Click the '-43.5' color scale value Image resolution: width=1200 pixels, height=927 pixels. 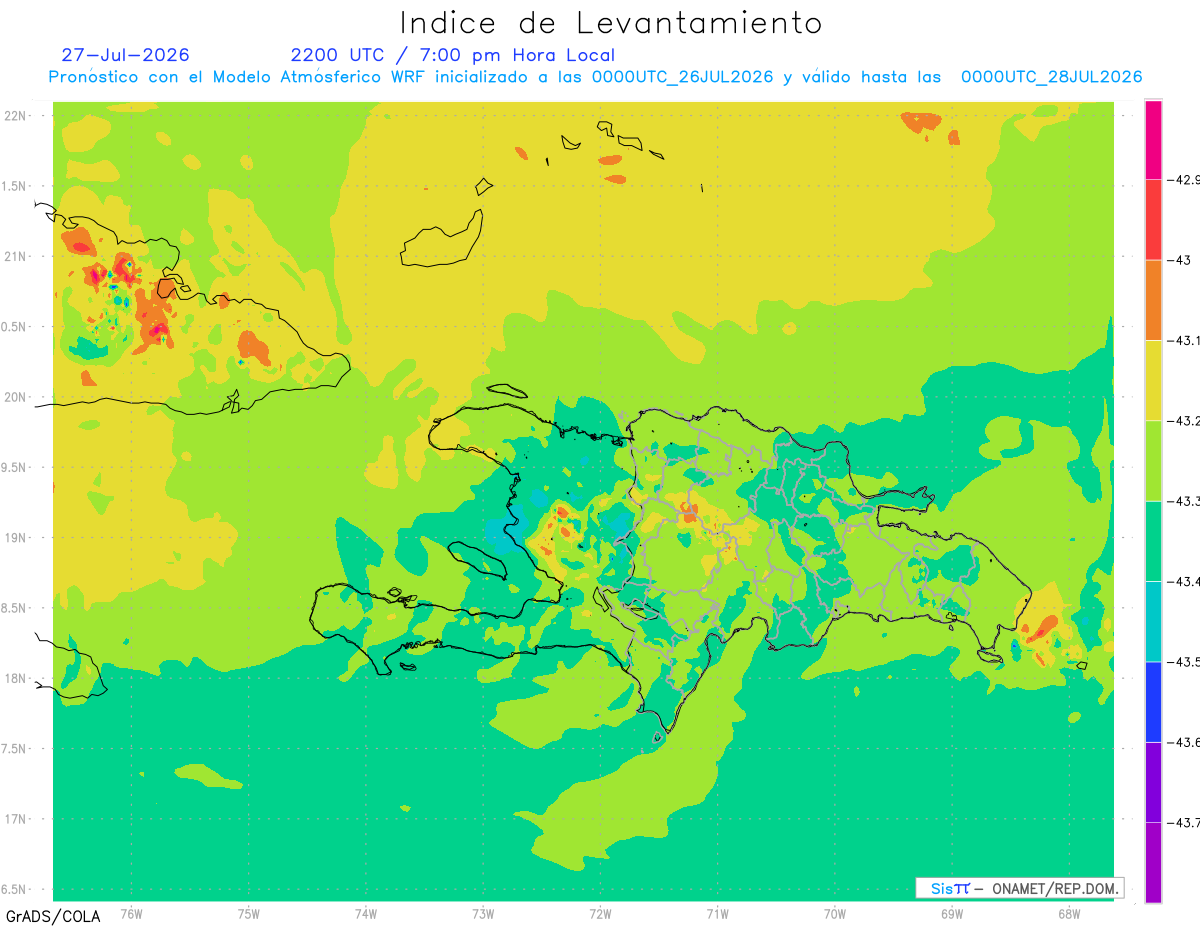coord(1184,662)
